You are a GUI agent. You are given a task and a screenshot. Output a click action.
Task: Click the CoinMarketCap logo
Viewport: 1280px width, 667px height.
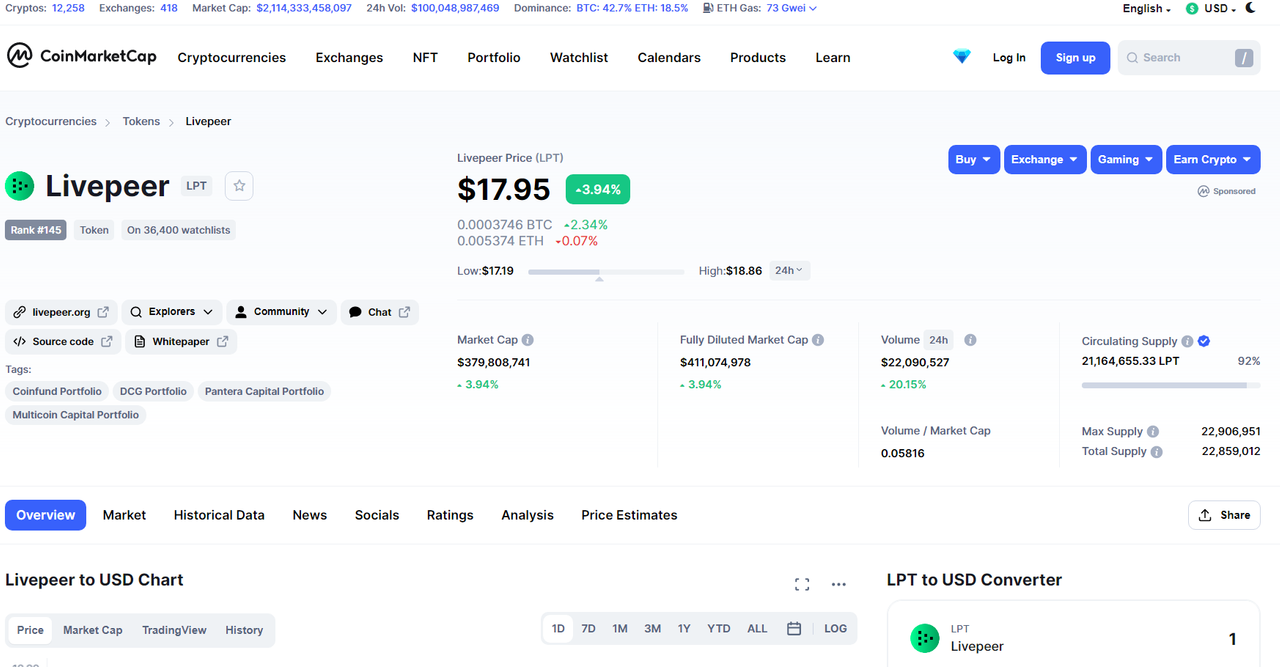pyautogui.click(x=82, y=56)
